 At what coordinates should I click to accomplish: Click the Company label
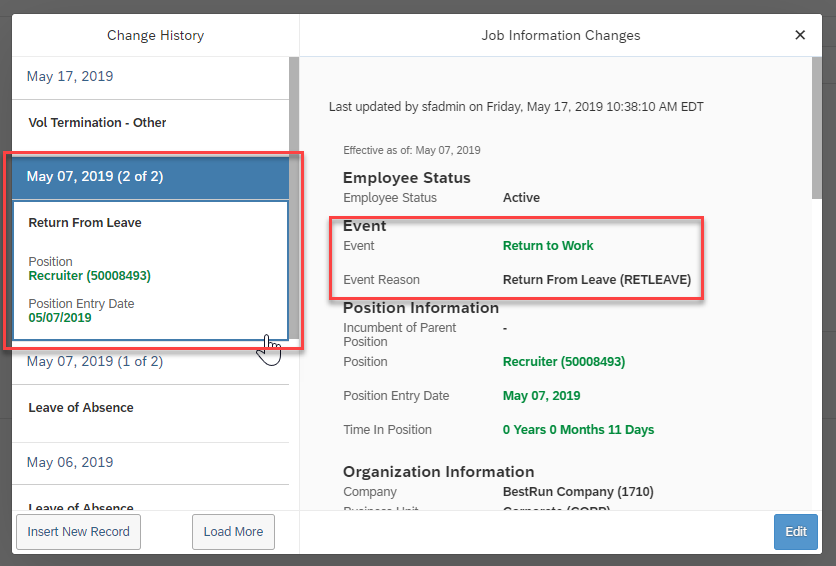pyautogui.click(x=369, y=492)
